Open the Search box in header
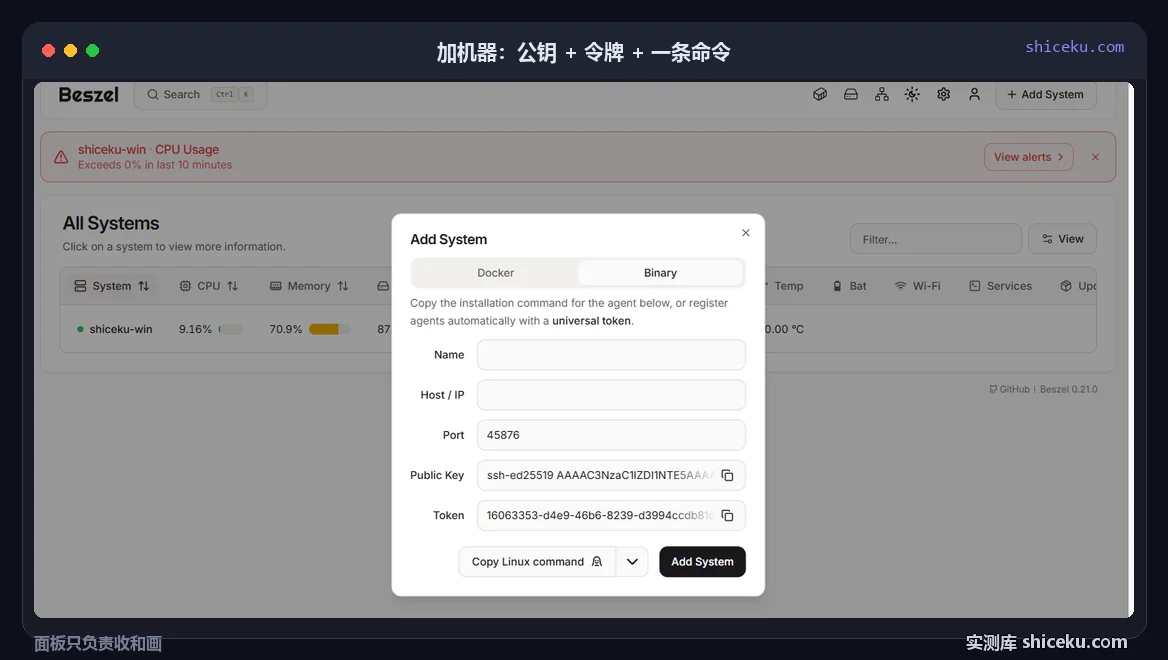 200,95
